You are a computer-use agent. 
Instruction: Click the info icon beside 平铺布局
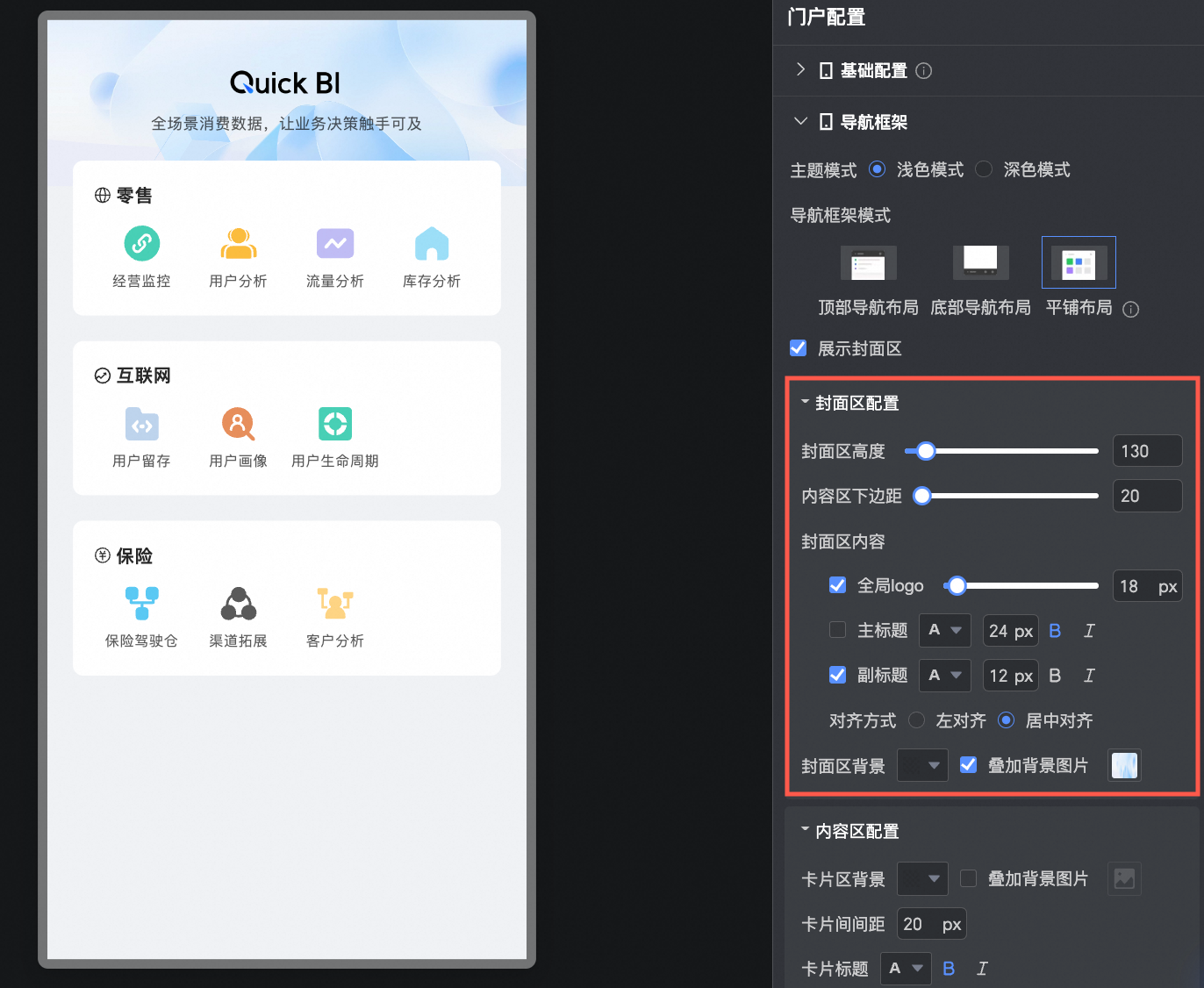[x=1131, y=309]
